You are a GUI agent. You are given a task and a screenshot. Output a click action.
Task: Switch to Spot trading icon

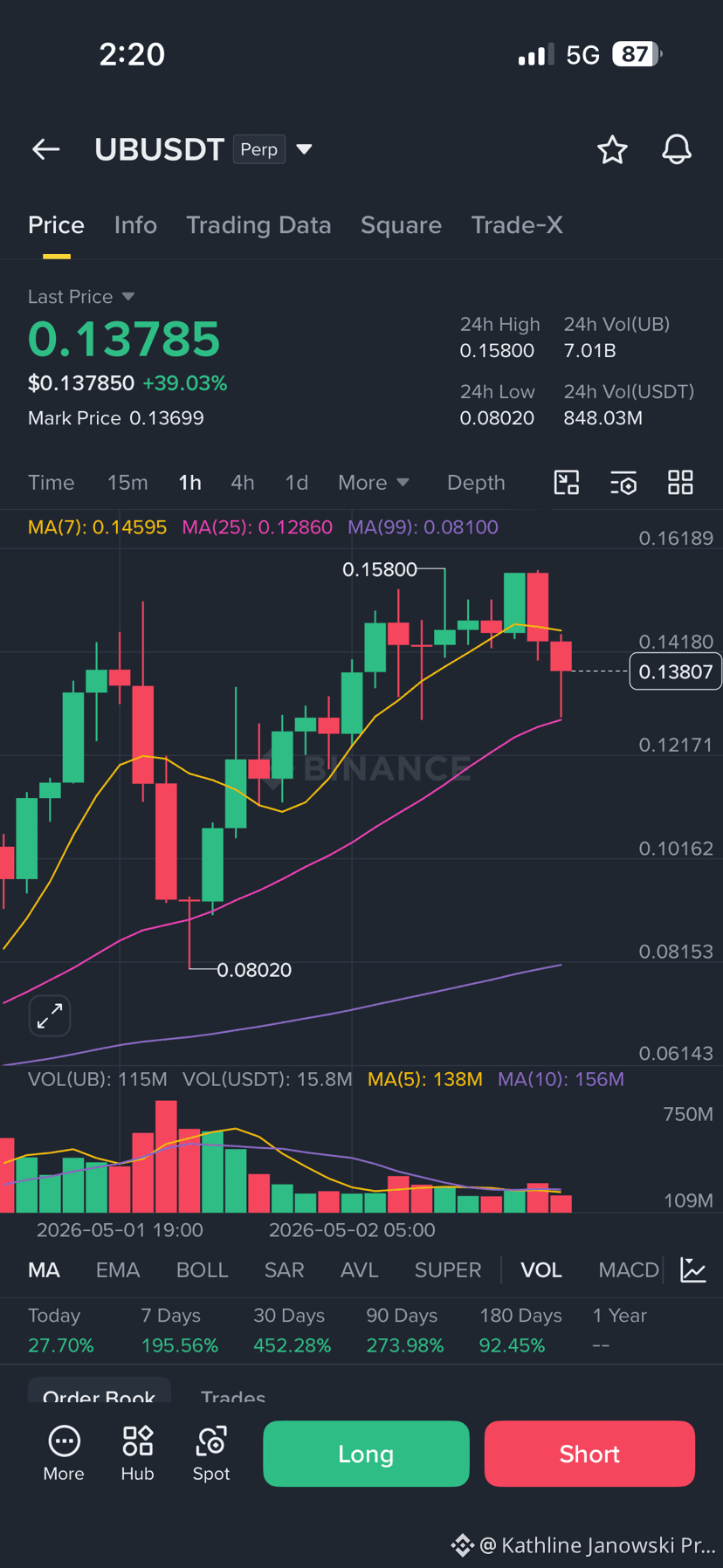pyautogui.click(x=211, y=1454)
